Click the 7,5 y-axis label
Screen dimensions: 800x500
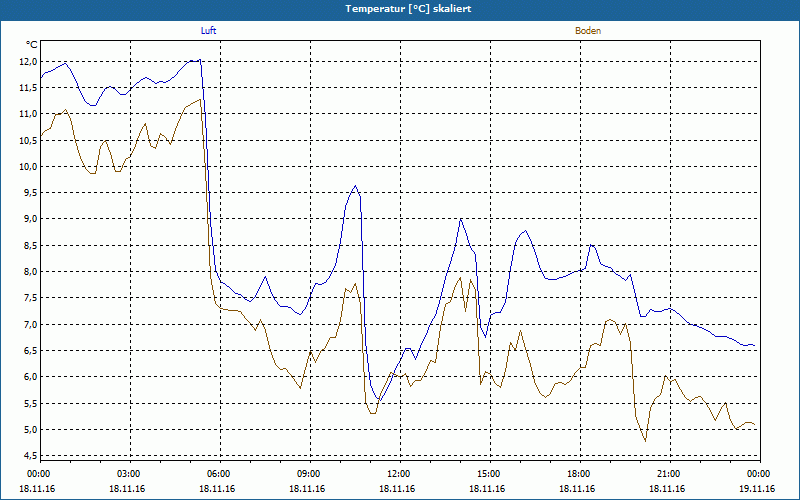pyautogui.click(x=31, y=298)
